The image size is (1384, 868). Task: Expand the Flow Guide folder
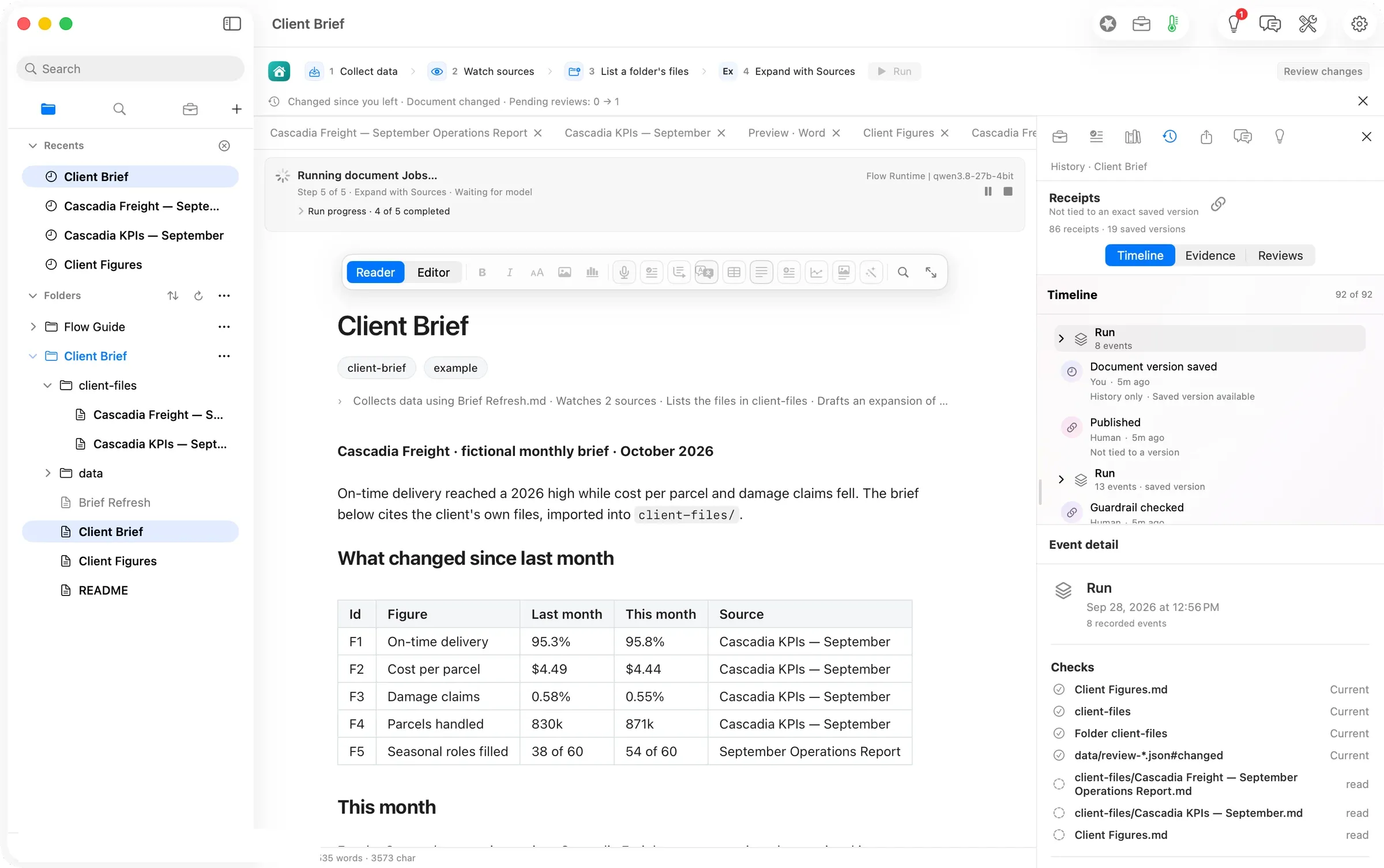(x=33, y=327)
